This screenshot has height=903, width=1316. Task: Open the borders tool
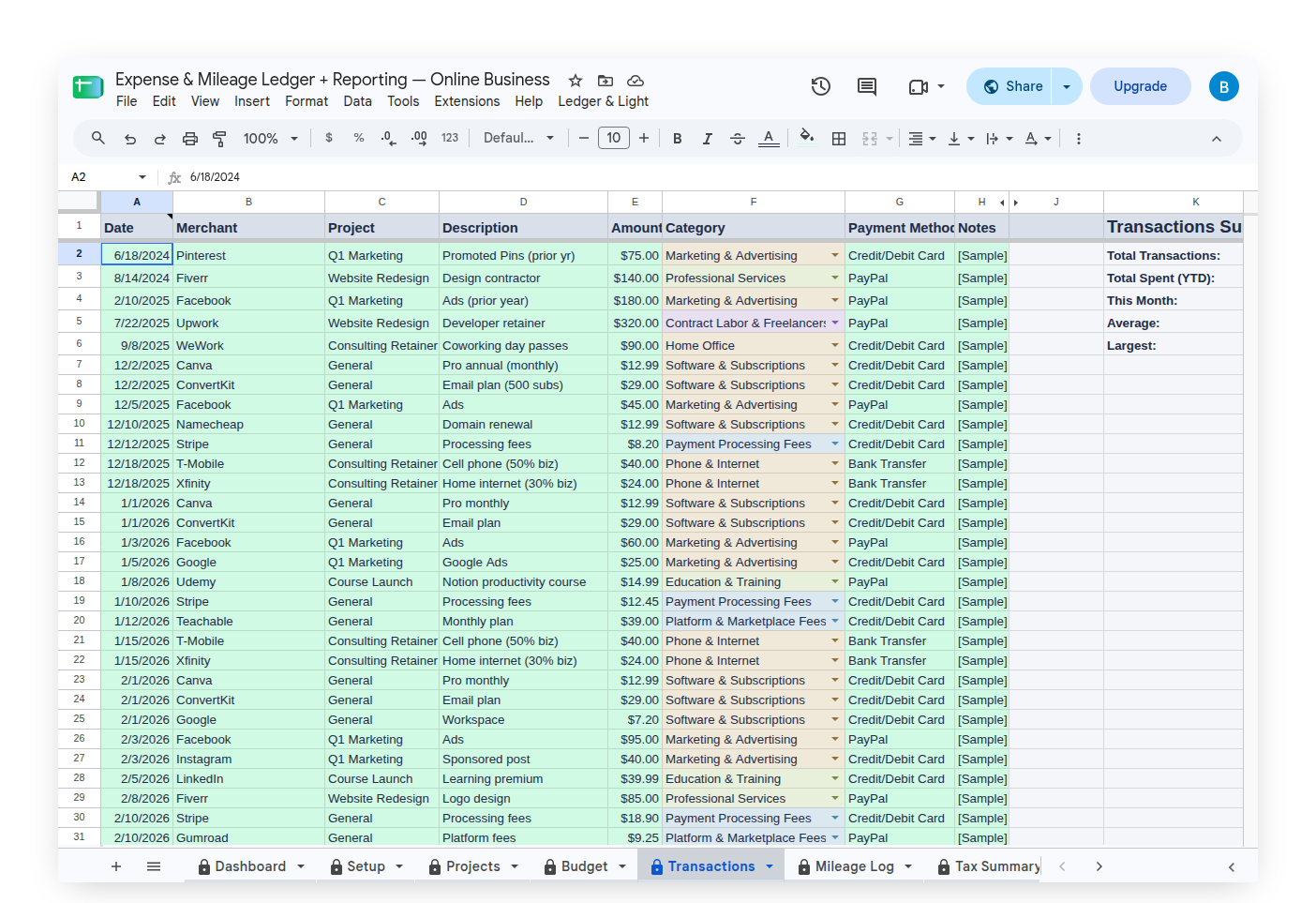pos(839,139)
